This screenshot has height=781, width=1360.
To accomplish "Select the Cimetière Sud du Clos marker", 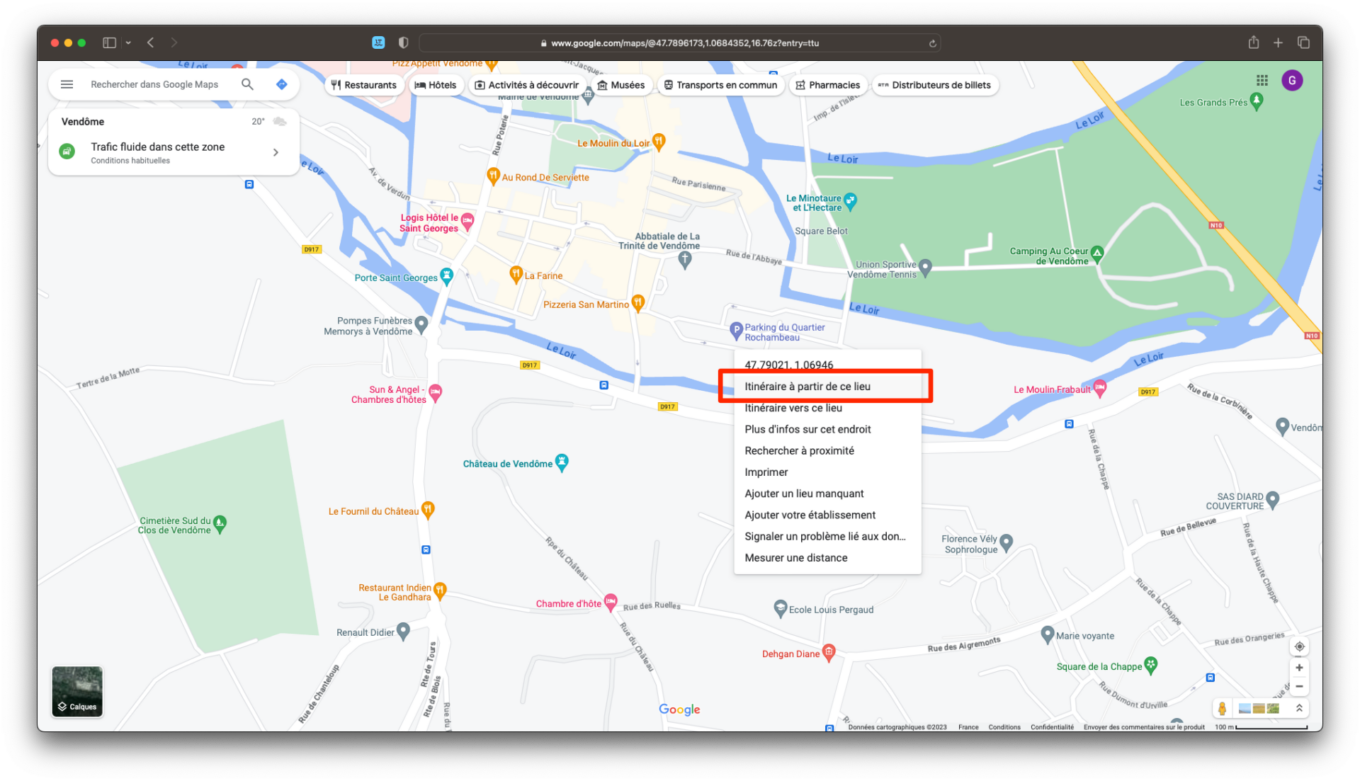I will click(221, 523).
